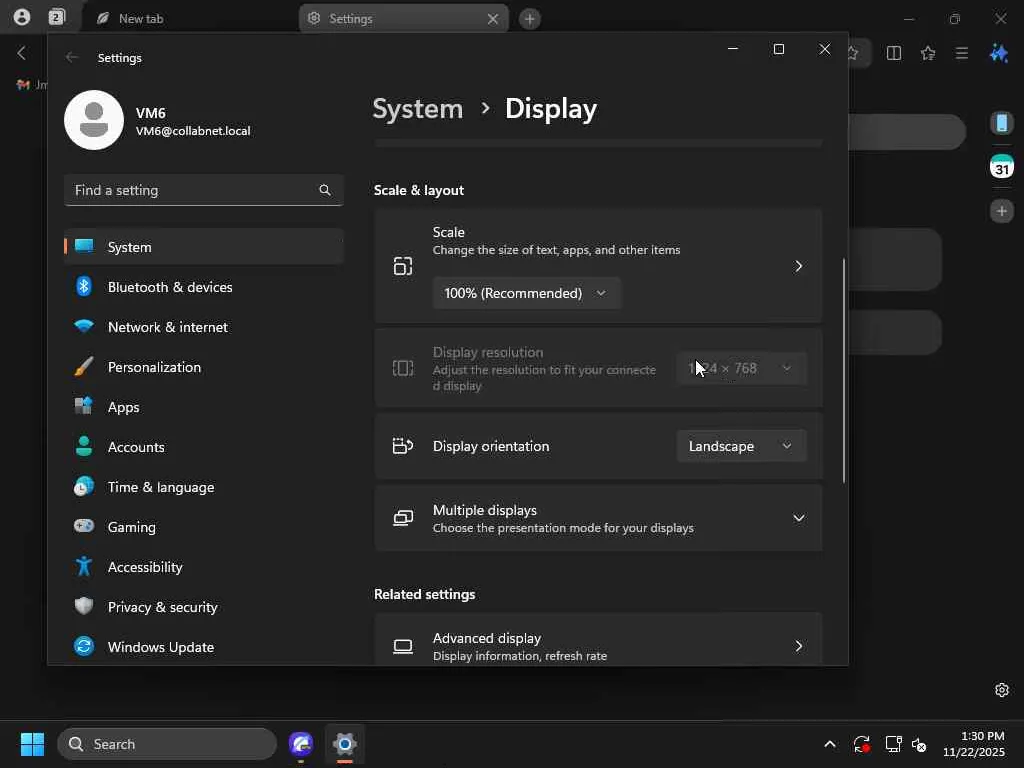The image size is (1024, 768).
Task: Click the Gaming controller icon
Action: pyautogui.click(x=84, y=527)
